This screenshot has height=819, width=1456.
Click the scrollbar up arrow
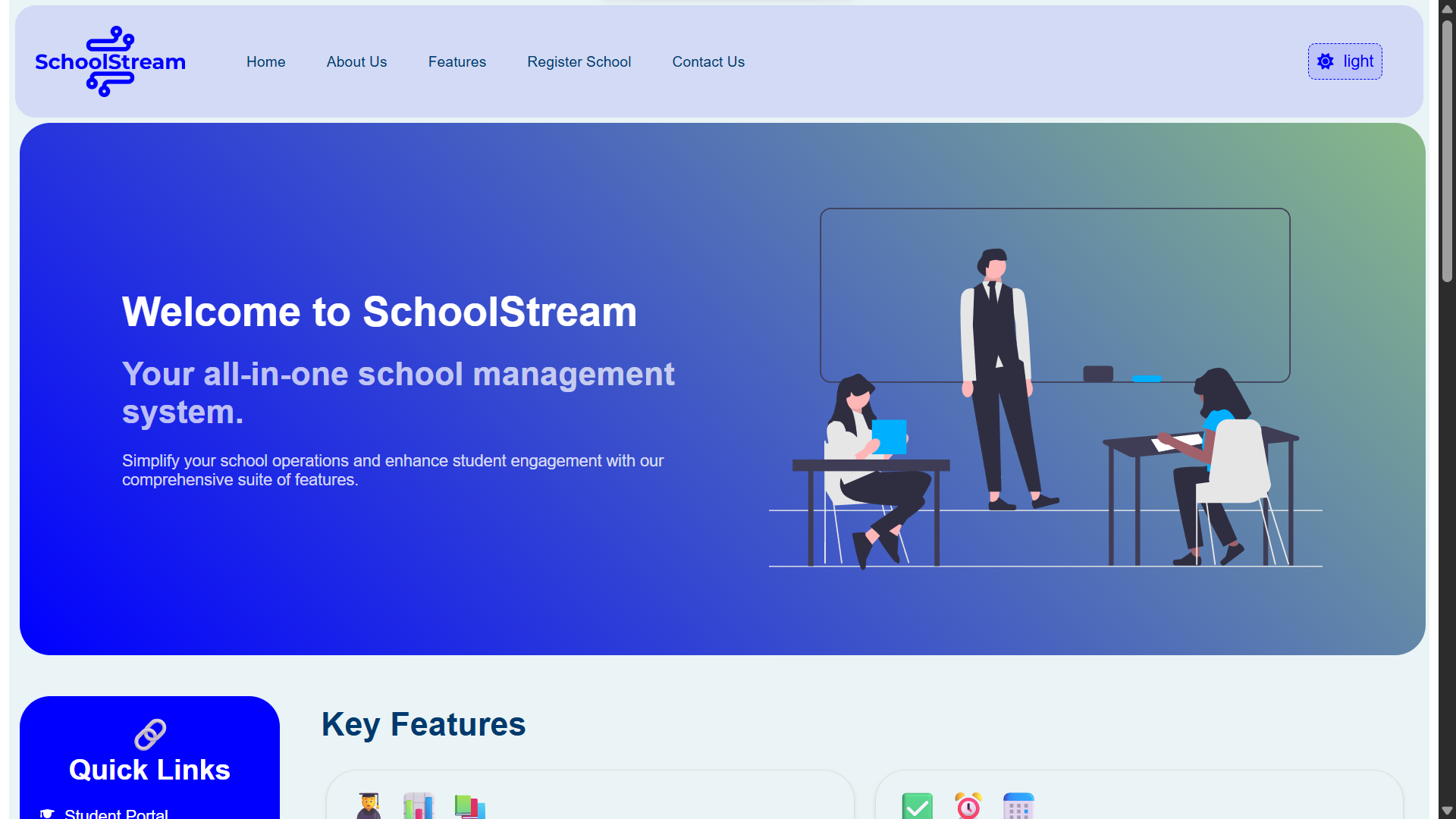pos(1448,8)
